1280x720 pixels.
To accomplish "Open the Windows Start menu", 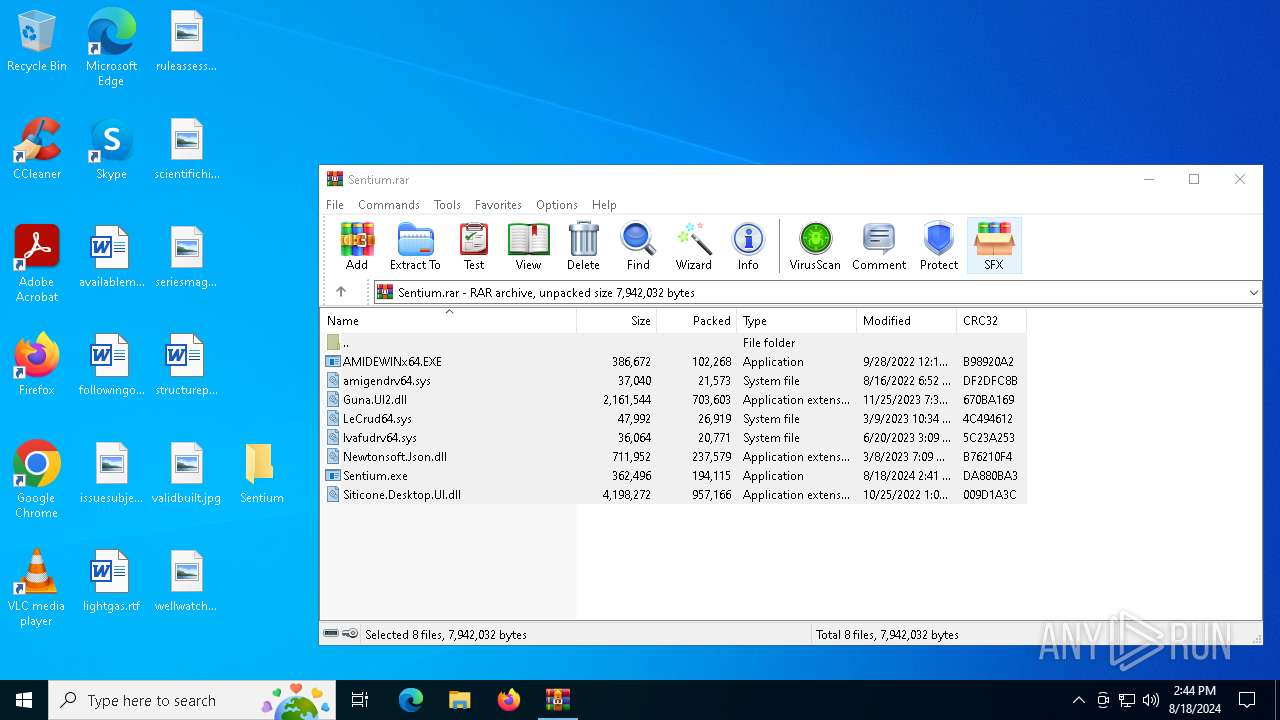I will coord(24,700).
